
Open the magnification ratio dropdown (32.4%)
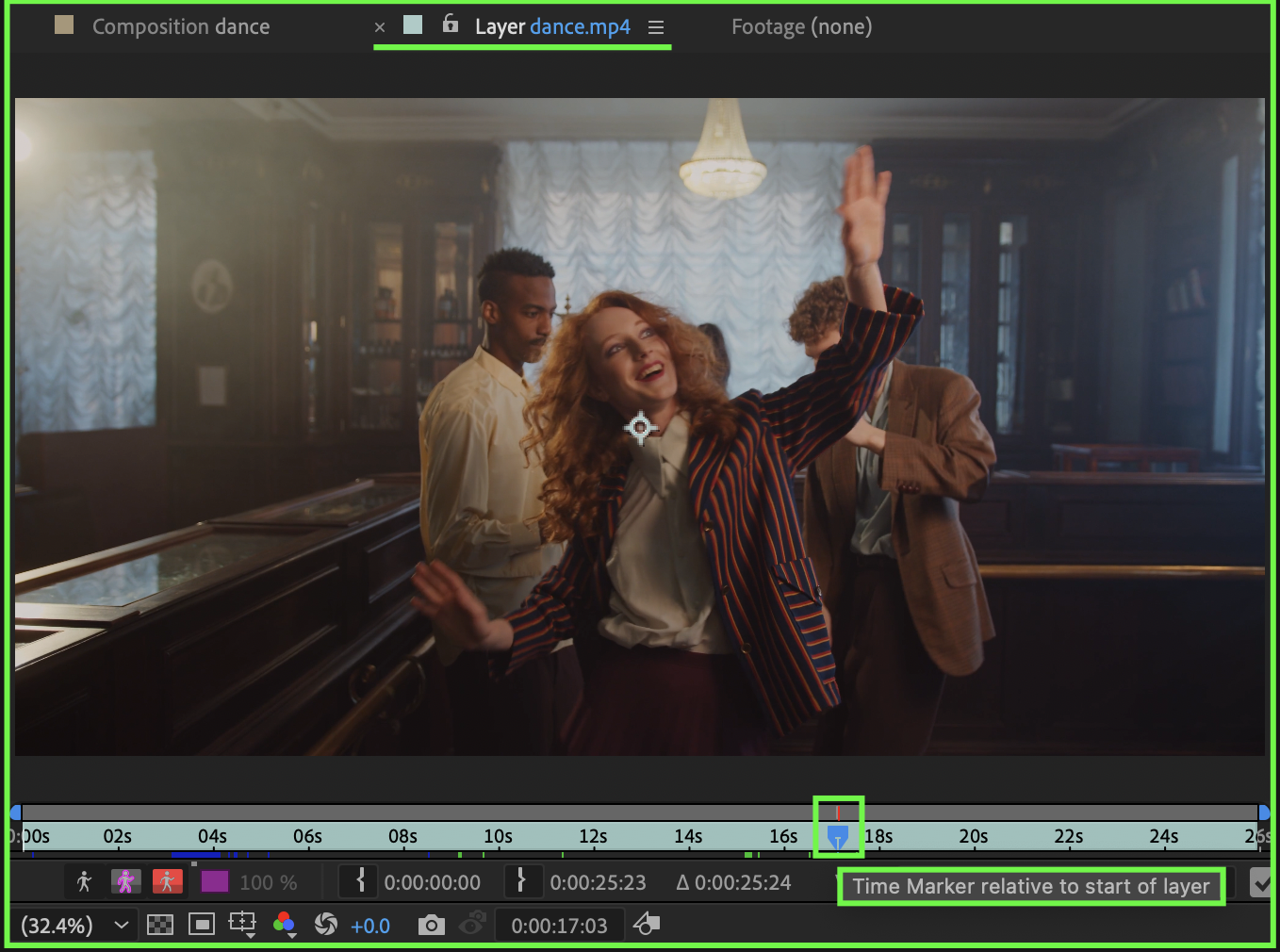pyautogui.click(x=75, y=925)
